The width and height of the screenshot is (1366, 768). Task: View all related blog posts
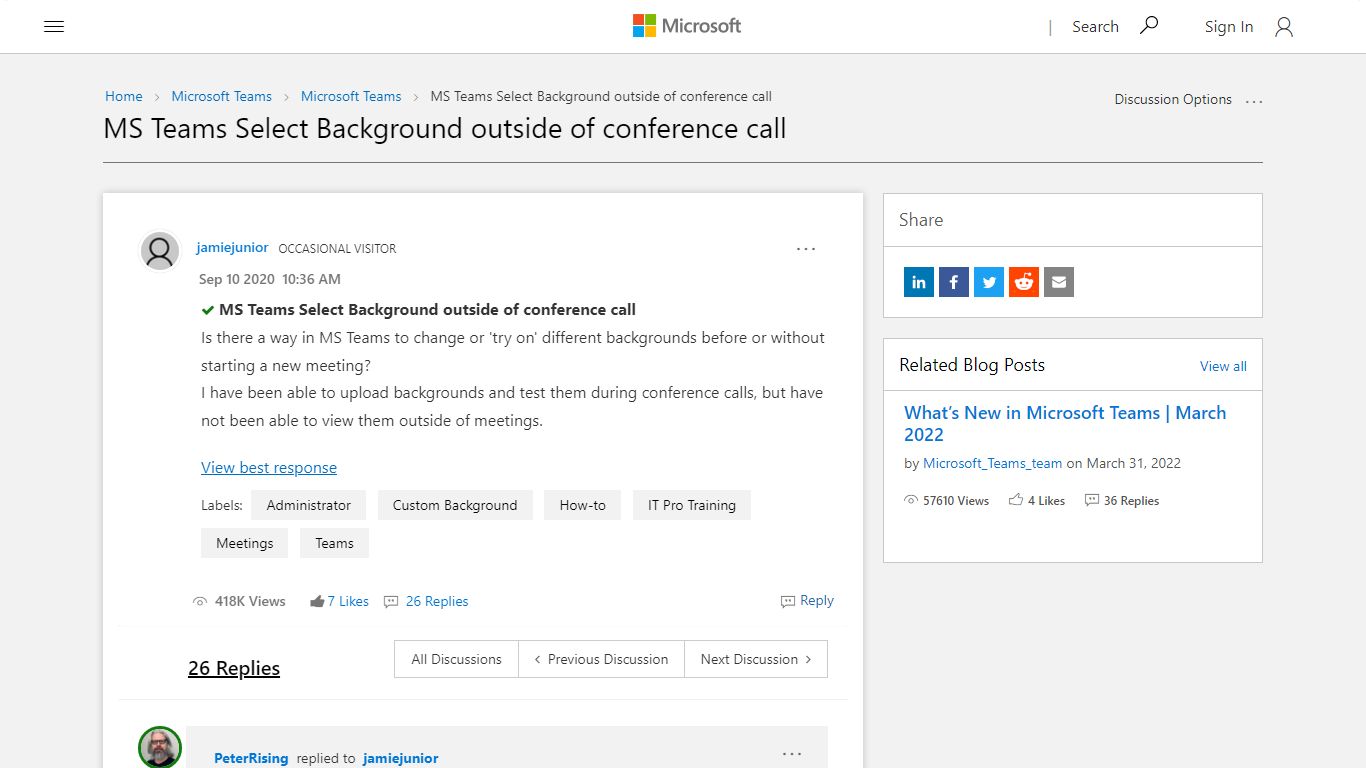(x=1223, y=366)
